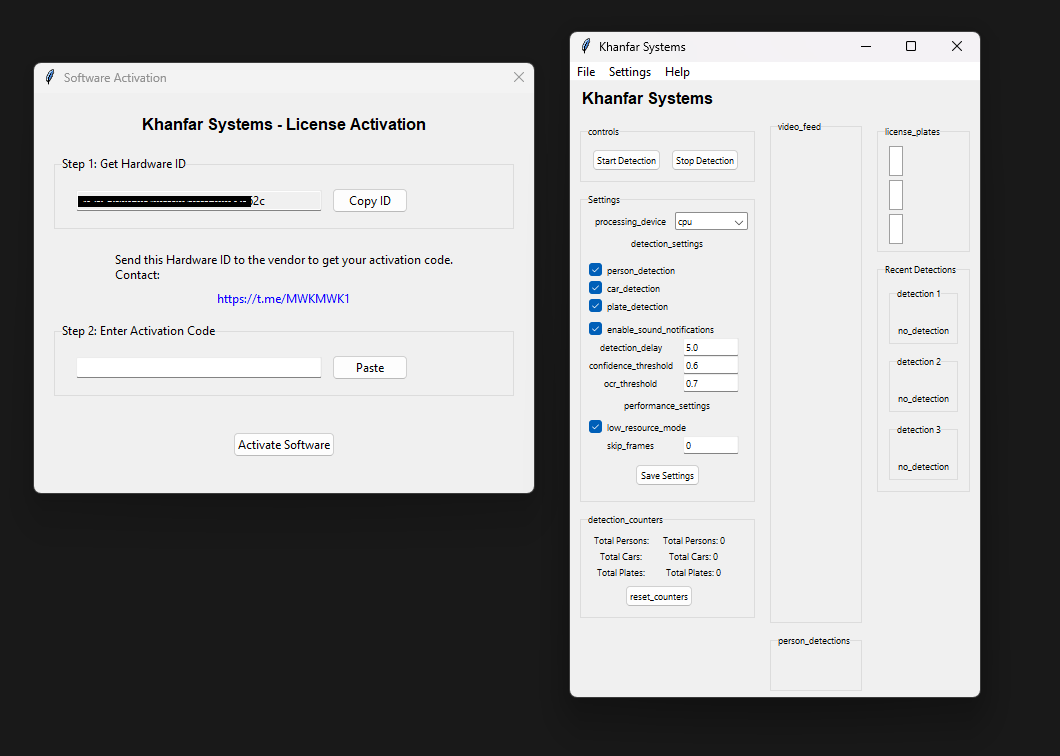Toggle the person_detection checkbox
The height and width of the screenshot is (756, 1060).
point(596,270)
